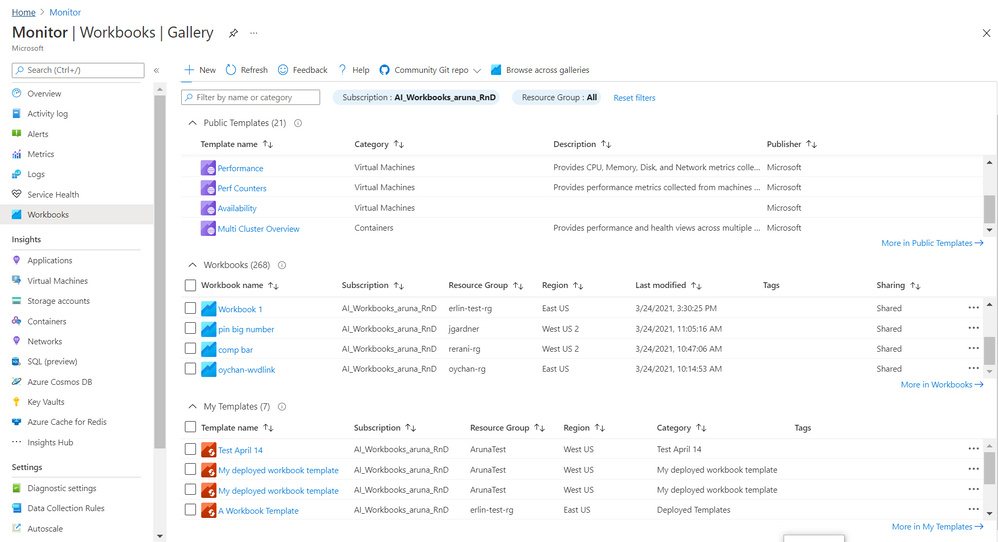Screen dimensions: 998x542
Task: Collapse sidebar with double chevron icon
Action: 156,70
